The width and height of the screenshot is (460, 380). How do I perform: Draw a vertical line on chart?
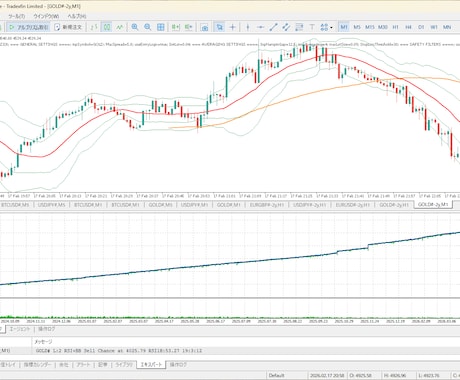click(248, 27)
